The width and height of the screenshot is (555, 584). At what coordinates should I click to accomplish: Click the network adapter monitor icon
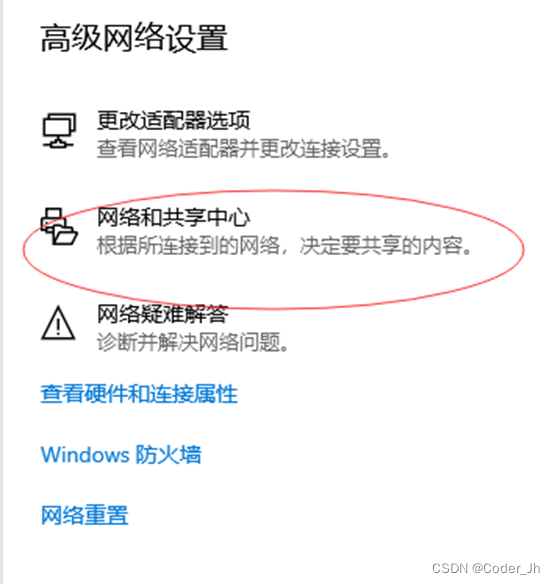click(59, 130)
